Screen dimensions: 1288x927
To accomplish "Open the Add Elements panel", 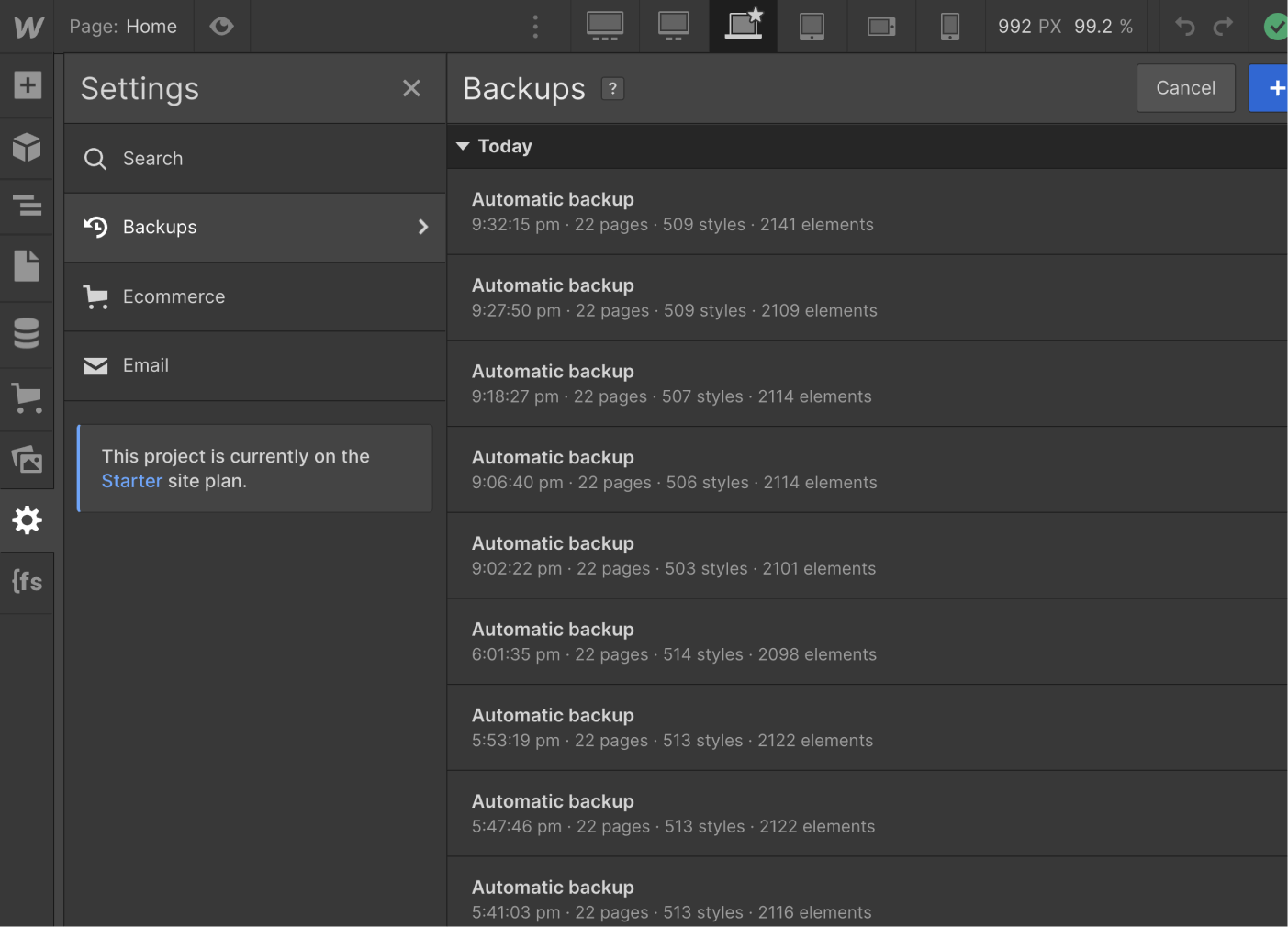I will [27, 84].
